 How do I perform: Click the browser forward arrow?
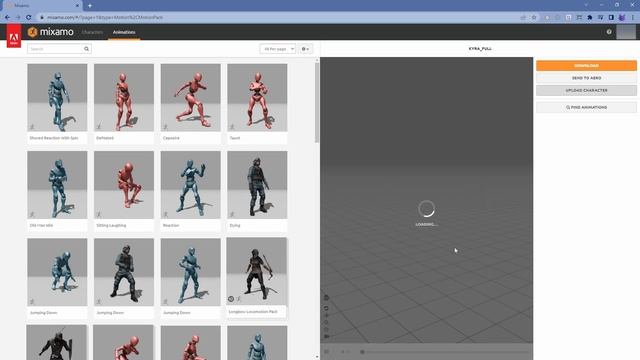coord(18,18)
